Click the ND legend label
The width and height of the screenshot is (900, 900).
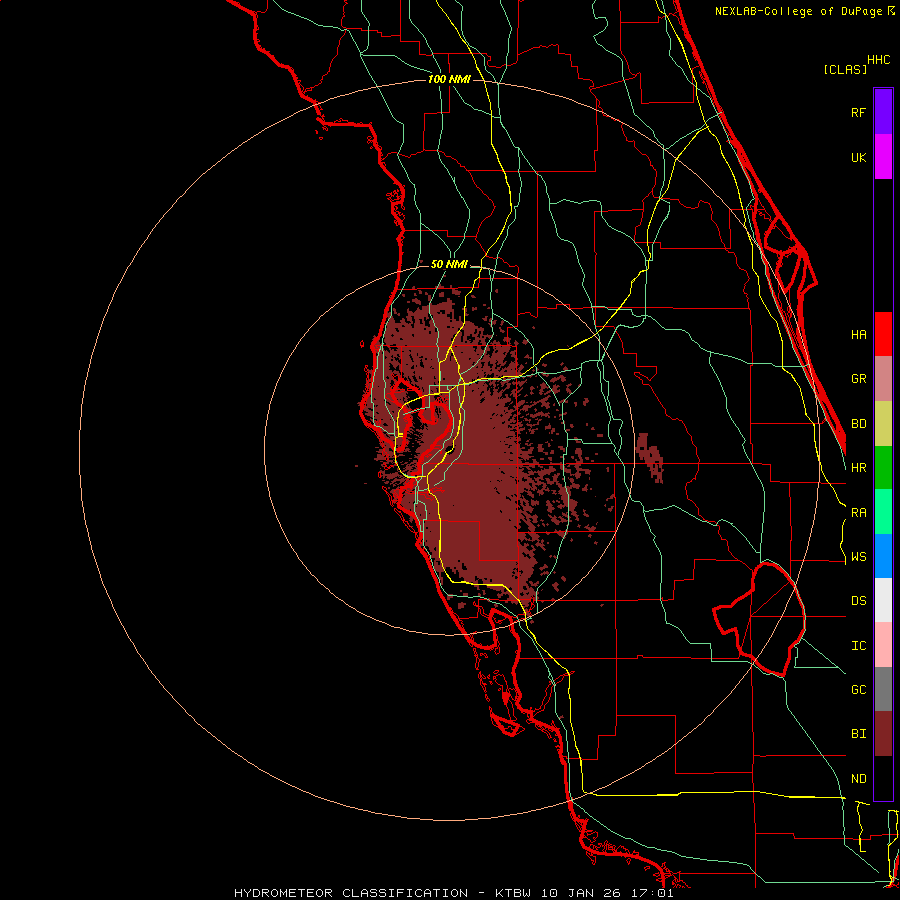[858, 779]
